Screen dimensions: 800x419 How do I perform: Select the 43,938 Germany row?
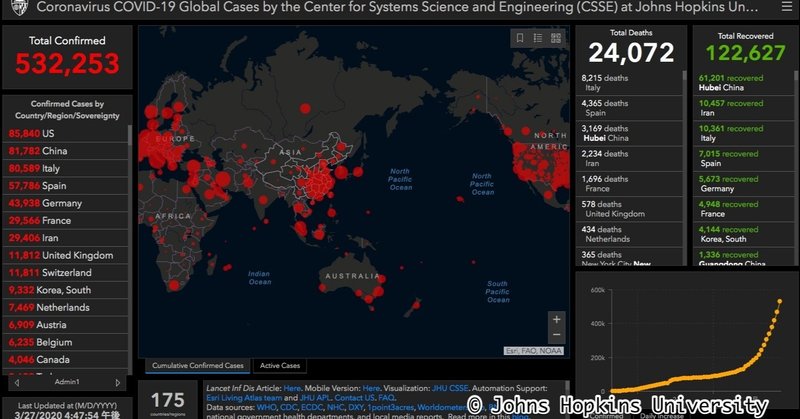pyautogui.click(x=66, y=203)
